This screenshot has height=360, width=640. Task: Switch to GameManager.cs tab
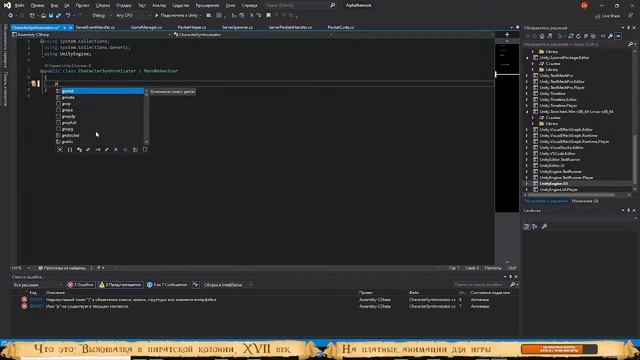147,27
